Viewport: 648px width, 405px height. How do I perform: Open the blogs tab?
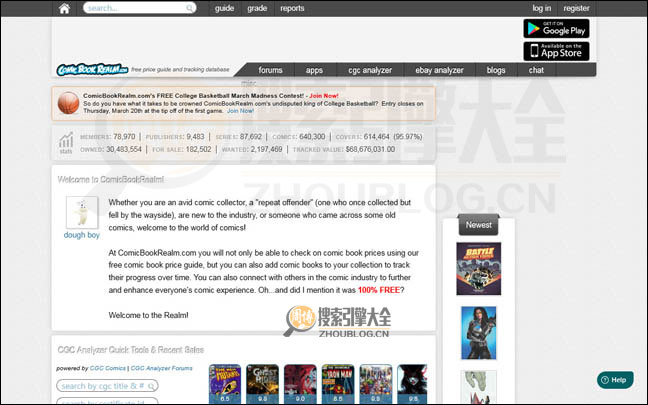pos(496,70)
